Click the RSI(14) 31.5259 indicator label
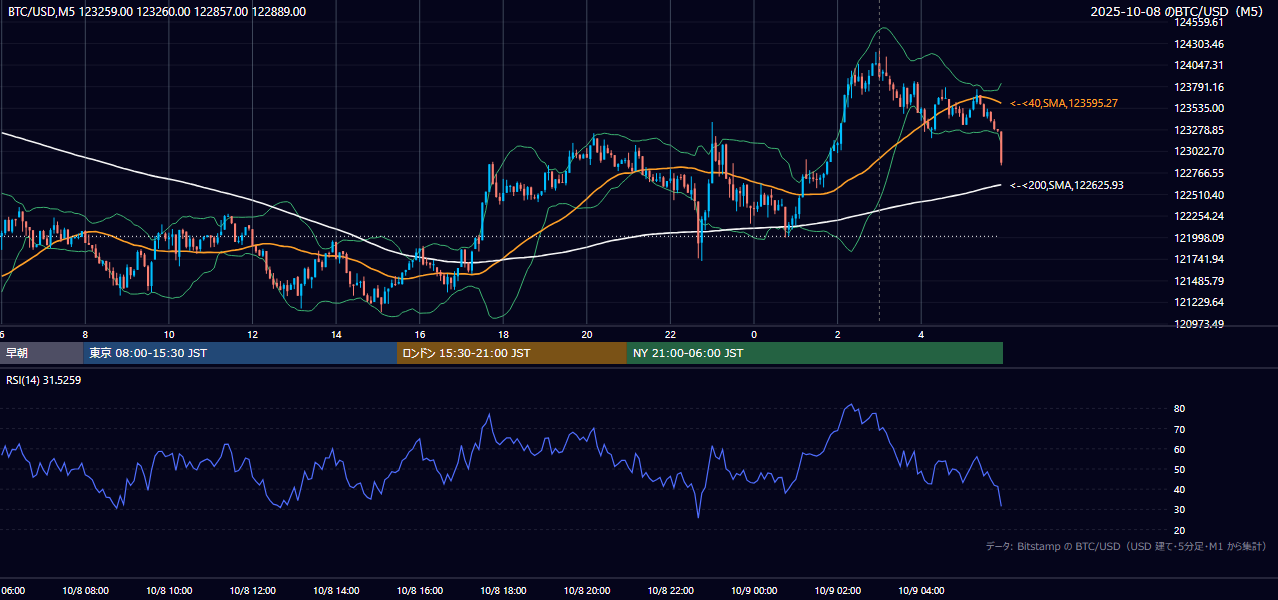This screenshot has height=600, width=1278. click(x=44, y=380)
